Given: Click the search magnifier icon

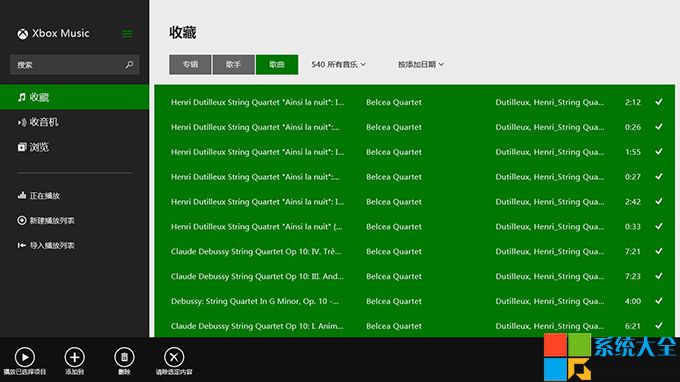Looking at the screenshot, I should [129, 65].
